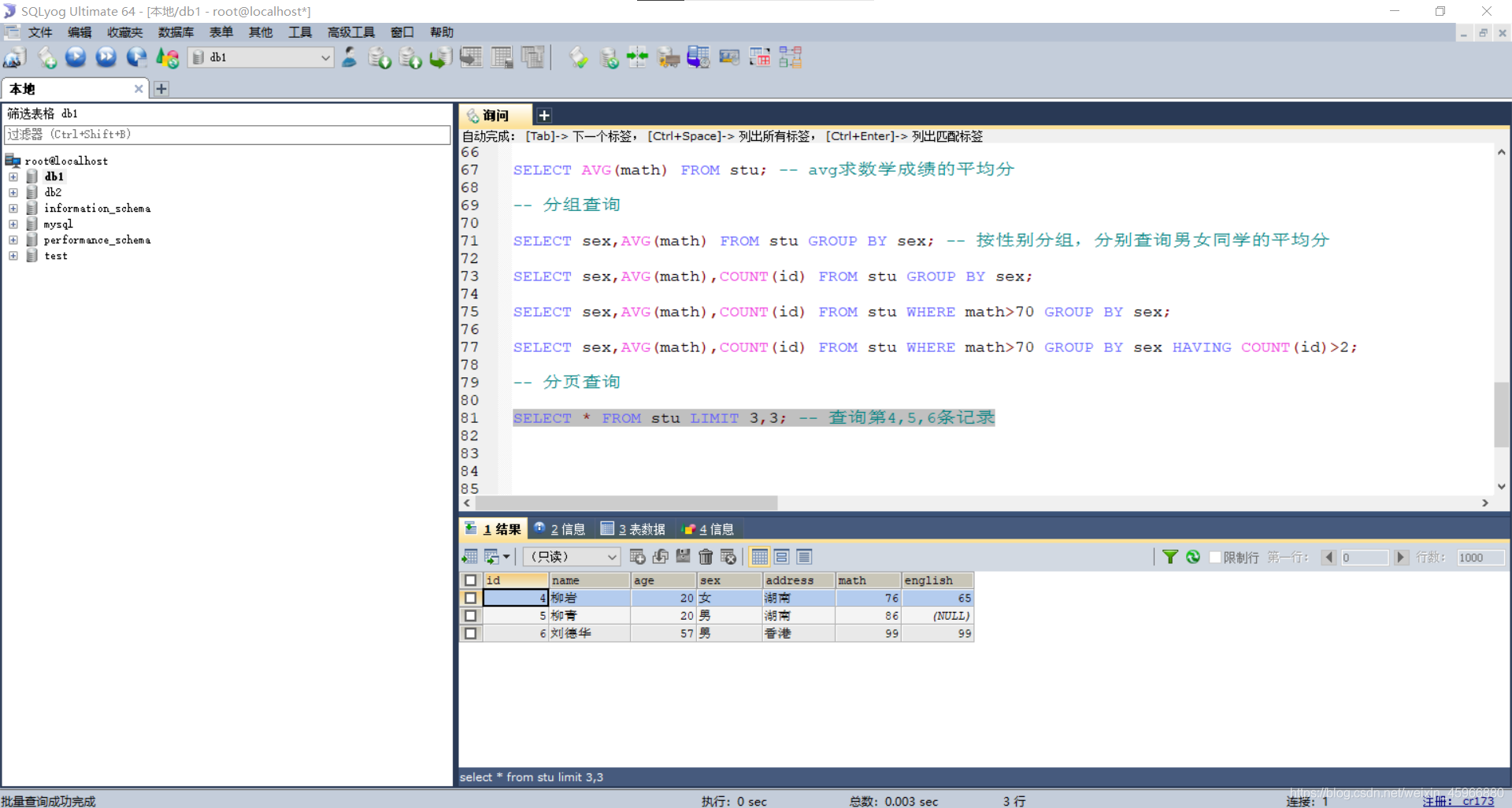
Task: Switch to form view mode icon
Action: click(782, 557)
